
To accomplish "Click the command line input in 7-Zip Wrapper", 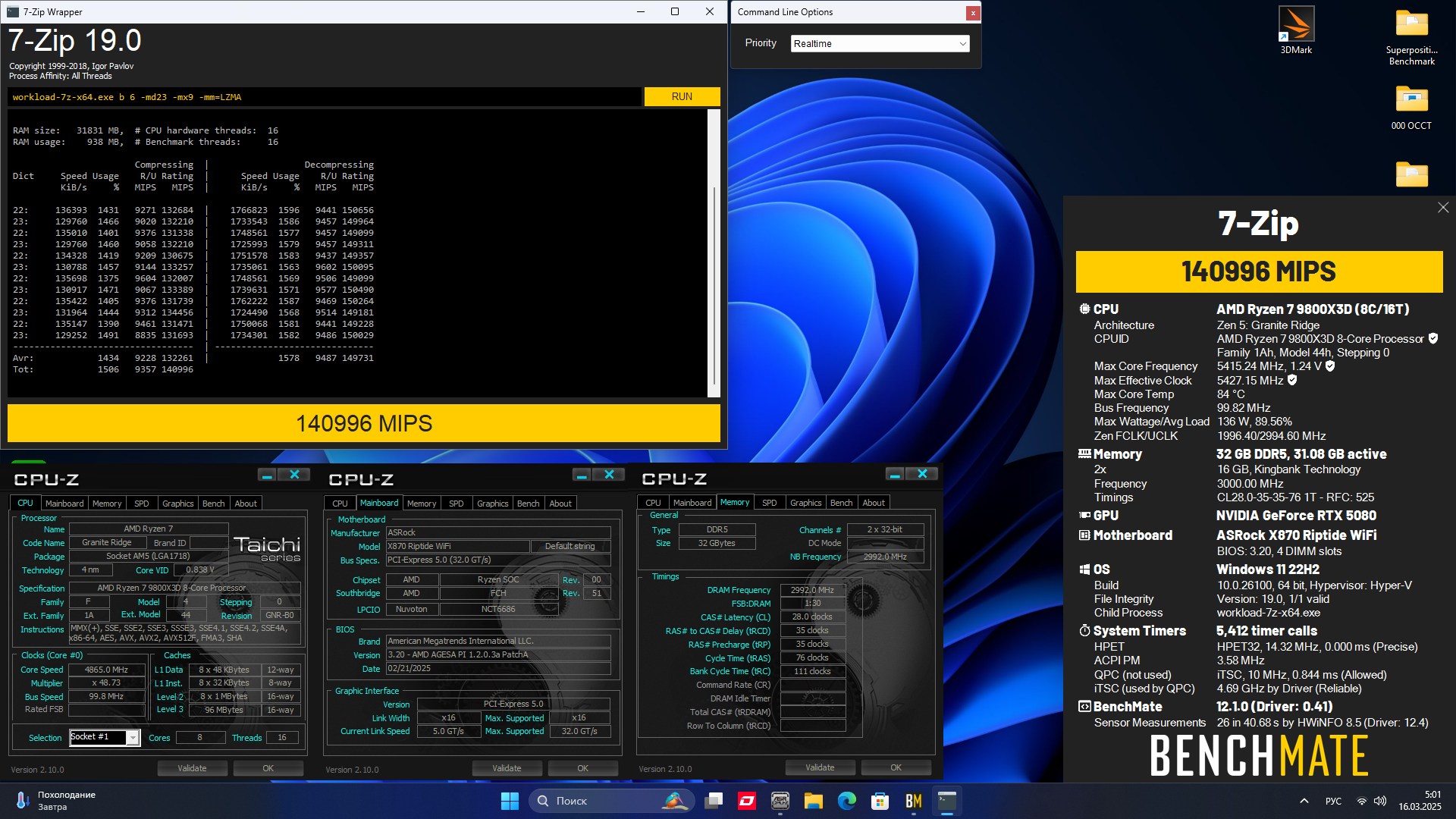I will click(325, 97).
